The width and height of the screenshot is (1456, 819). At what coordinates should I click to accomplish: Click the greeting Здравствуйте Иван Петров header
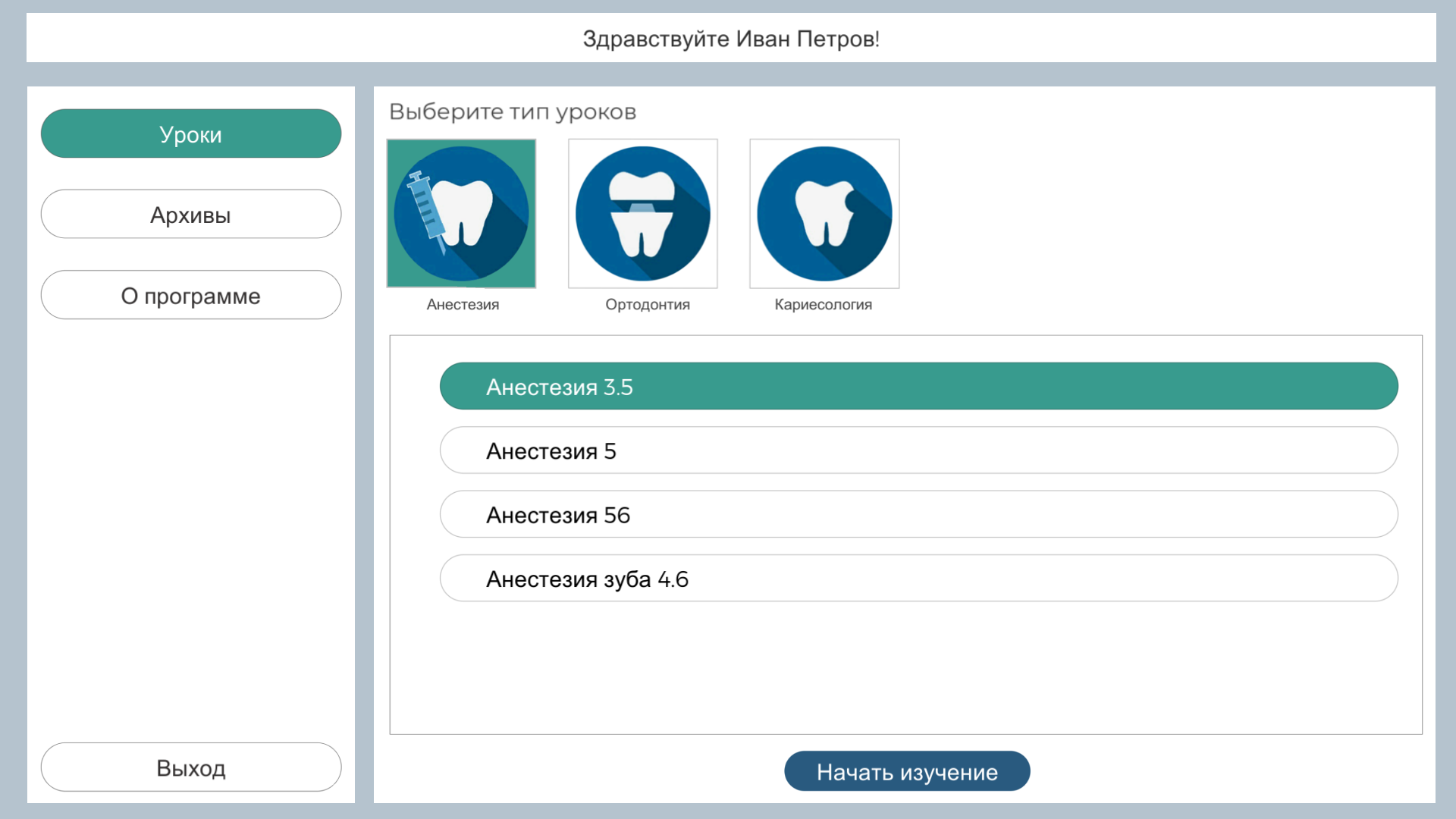point(730,39)
